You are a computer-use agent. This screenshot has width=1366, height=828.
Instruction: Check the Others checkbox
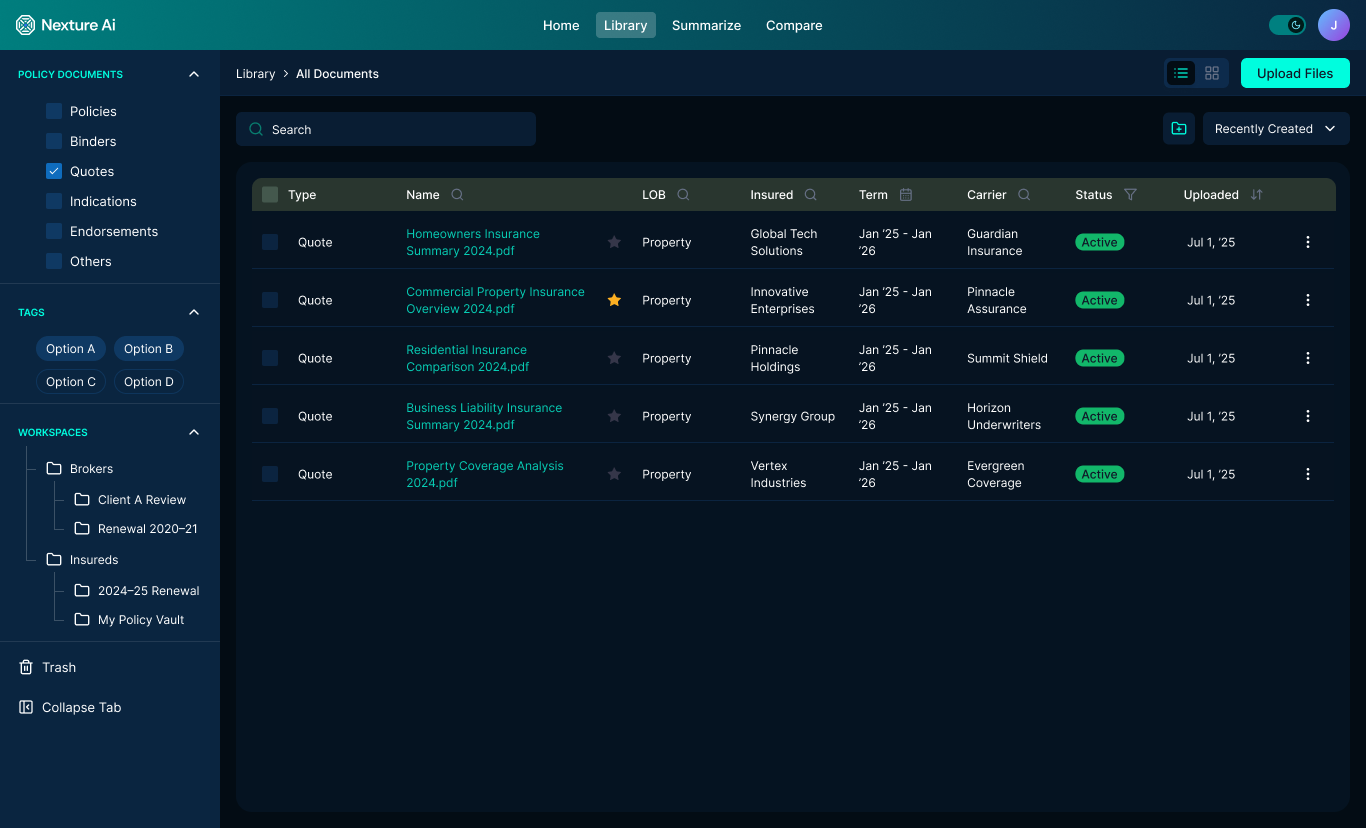point(54,261)
